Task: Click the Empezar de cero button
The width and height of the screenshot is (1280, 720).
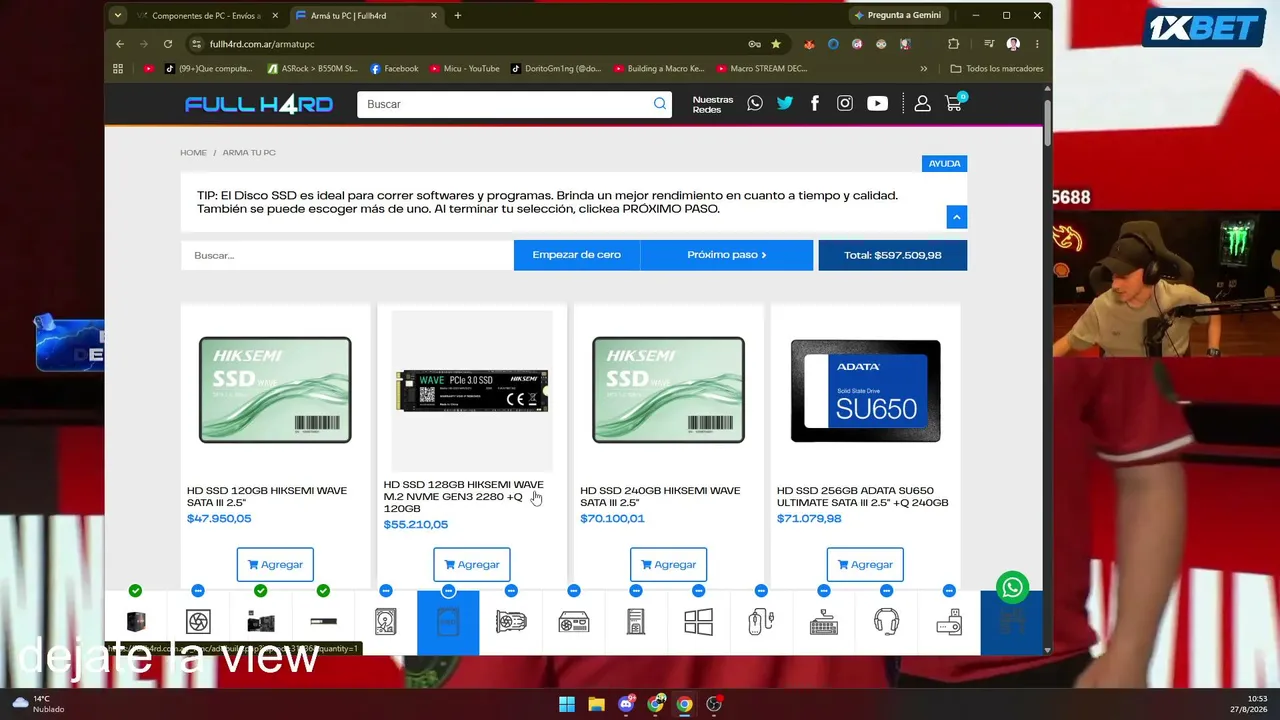Action: [577, 255]
